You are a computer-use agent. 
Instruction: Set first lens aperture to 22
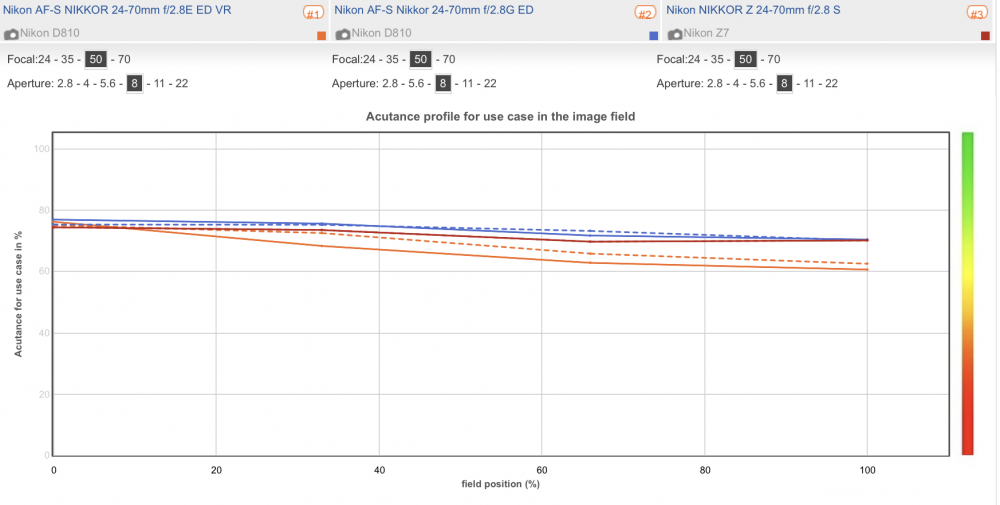click(x=181, y=84)
